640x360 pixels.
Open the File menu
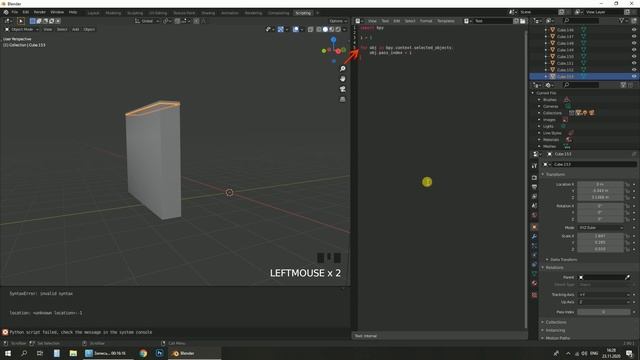pyautogui.click(x=15, y=12)
